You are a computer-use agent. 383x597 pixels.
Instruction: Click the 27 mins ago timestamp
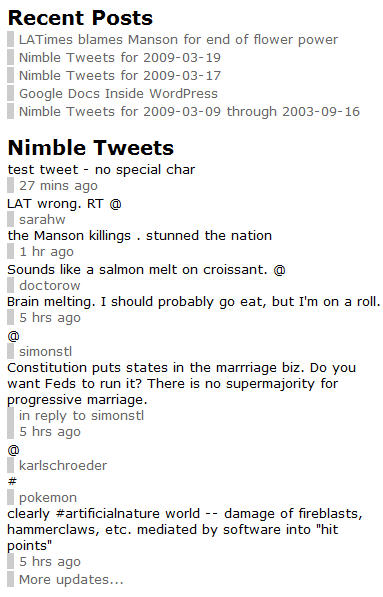pos(58,186)
